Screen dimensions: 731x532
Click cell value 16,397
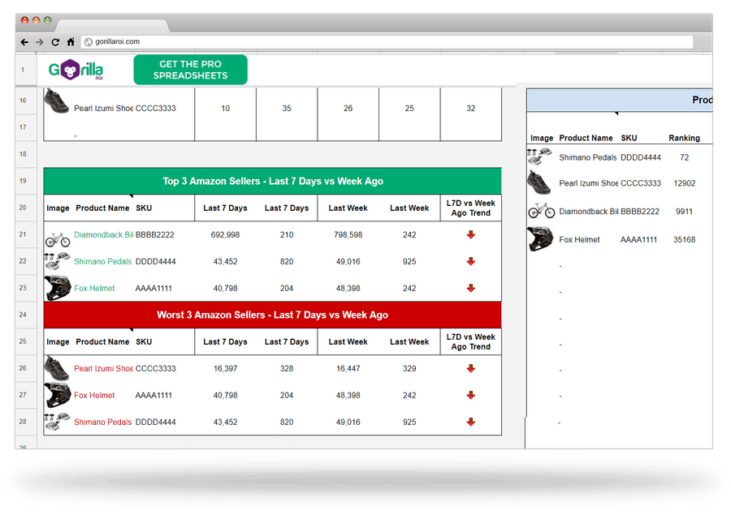point(225,368)
